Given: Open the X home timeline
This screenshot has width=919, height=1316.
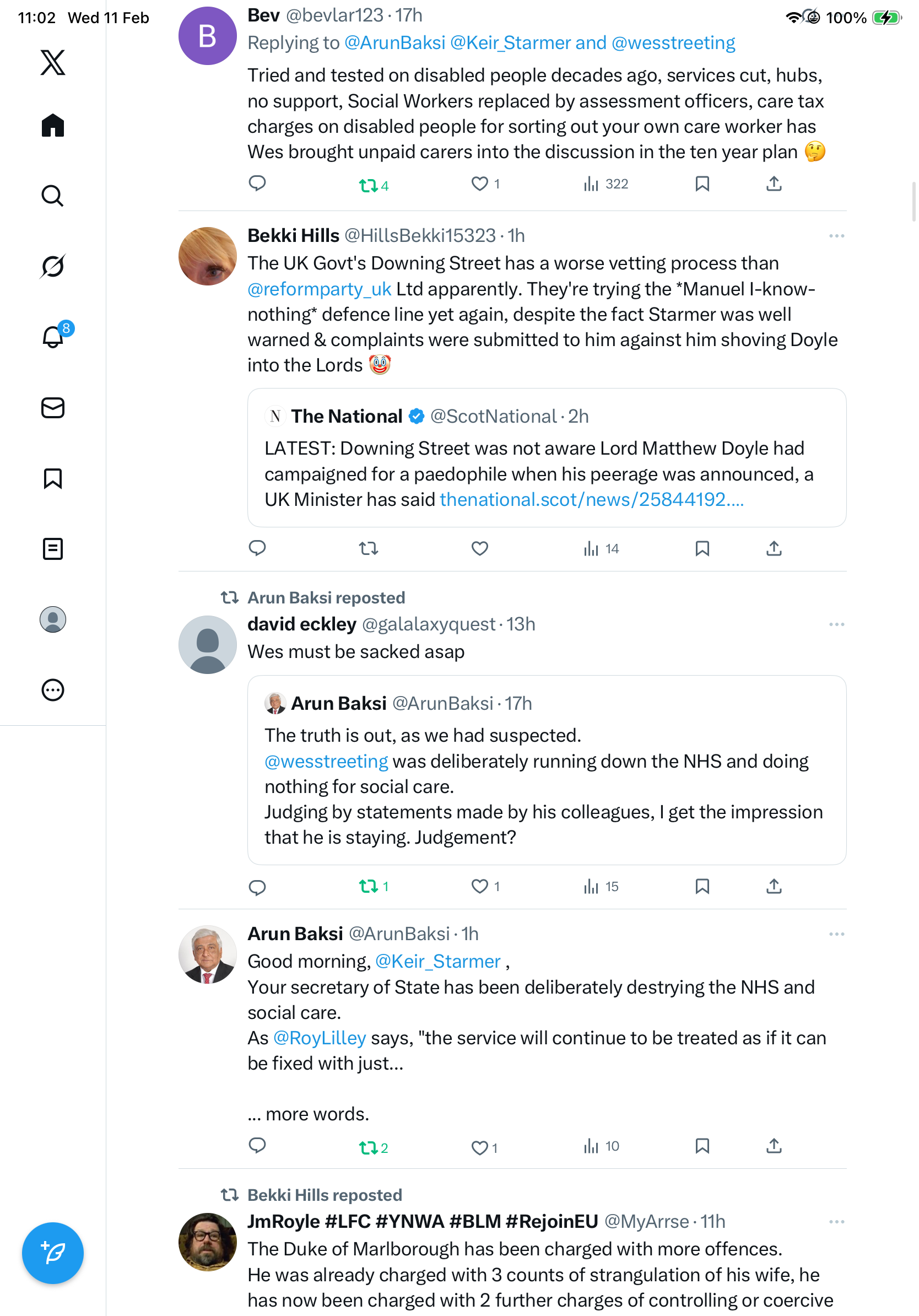Looking at the screenshot, I should pyautogui.click(x=53, y=125).
